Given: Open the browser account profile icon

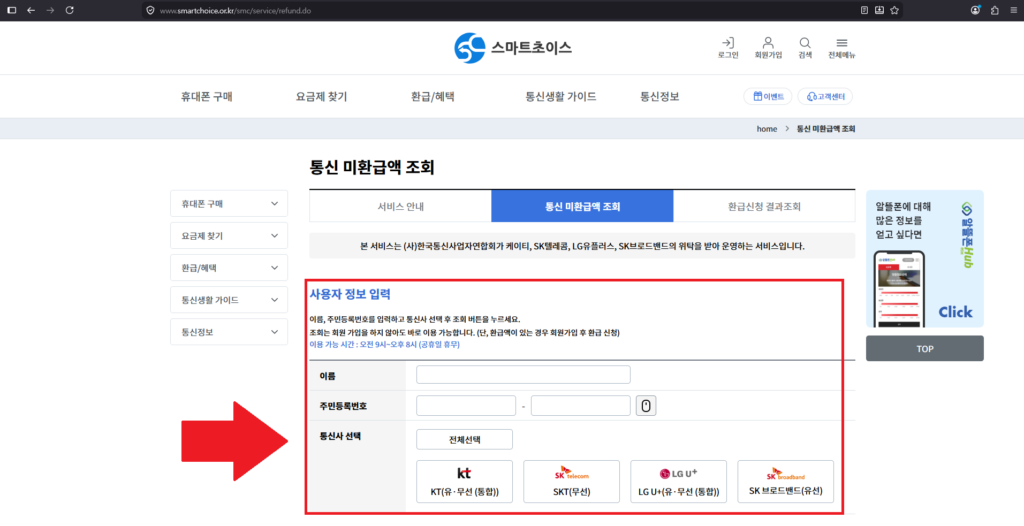Looking at the screenshot, I should [976, 10].
